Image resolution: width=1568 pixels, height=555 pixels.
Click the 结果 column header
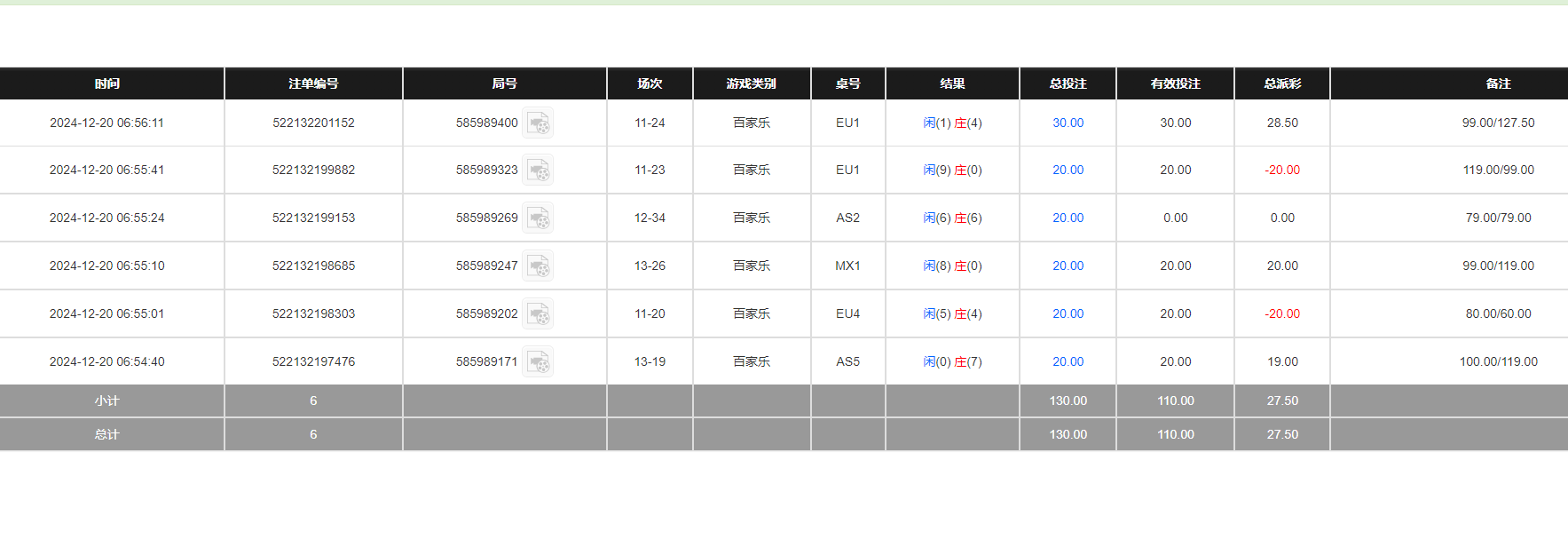(x=952, y=83)
